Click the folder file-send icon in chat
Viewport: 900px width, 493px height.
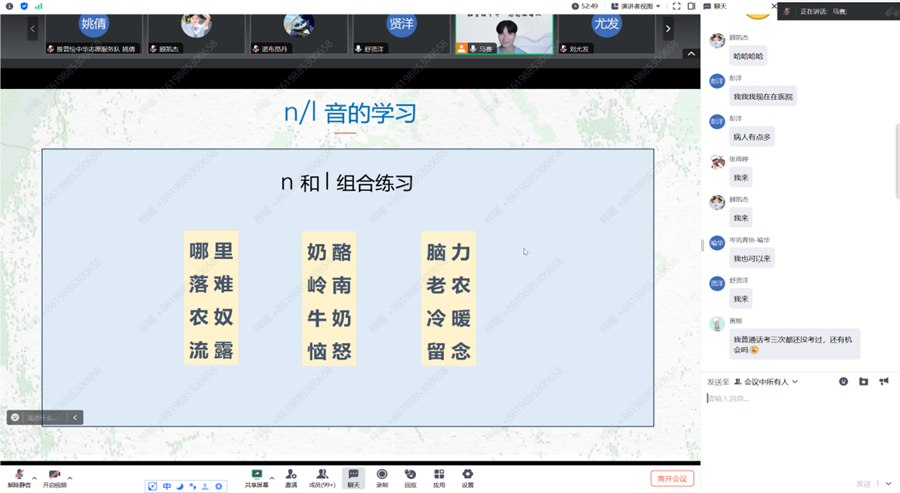863,381
